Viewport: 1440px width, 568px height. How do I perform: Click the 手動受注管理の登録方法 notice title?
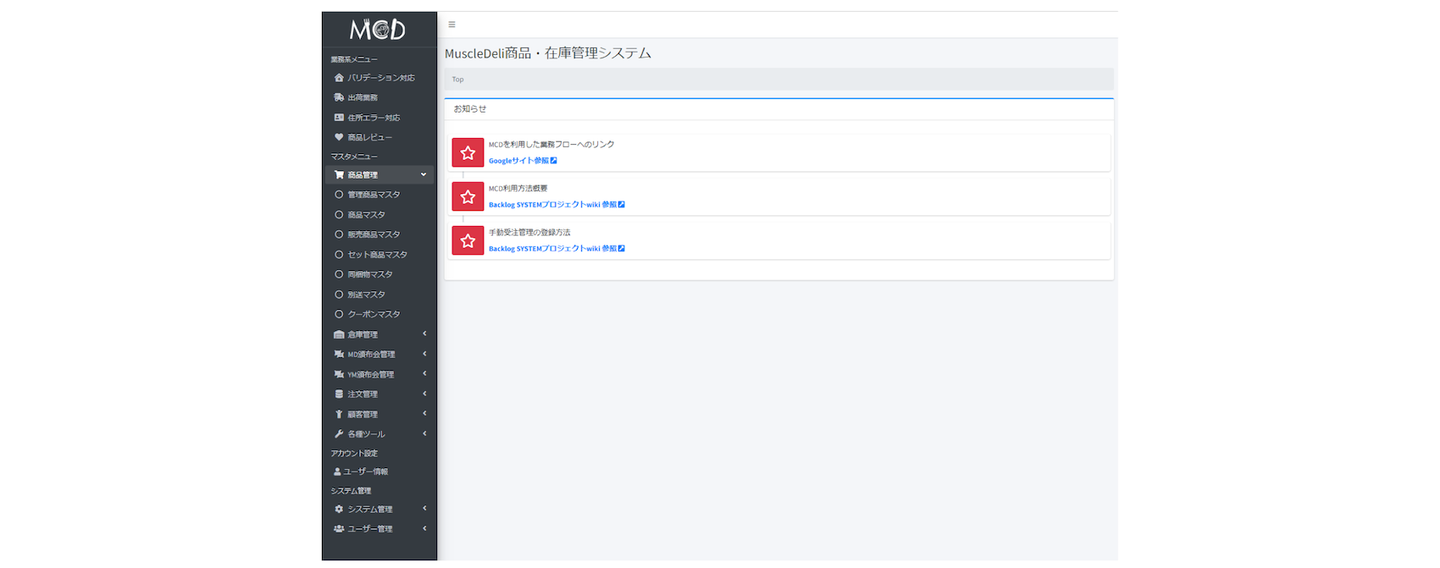tap(529, 233)
